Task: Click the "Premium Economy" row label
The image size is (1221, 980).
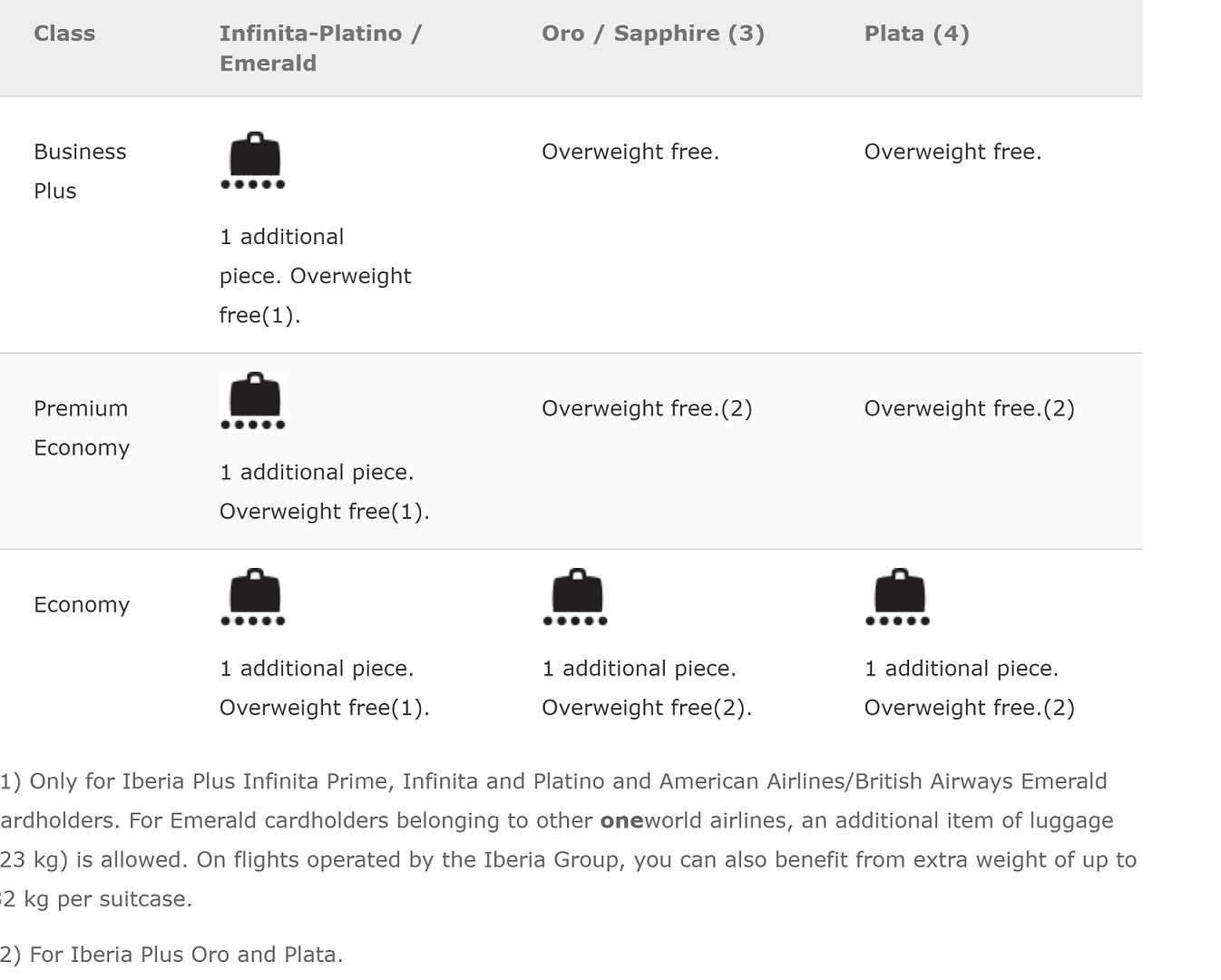Action: coord(82,427)
